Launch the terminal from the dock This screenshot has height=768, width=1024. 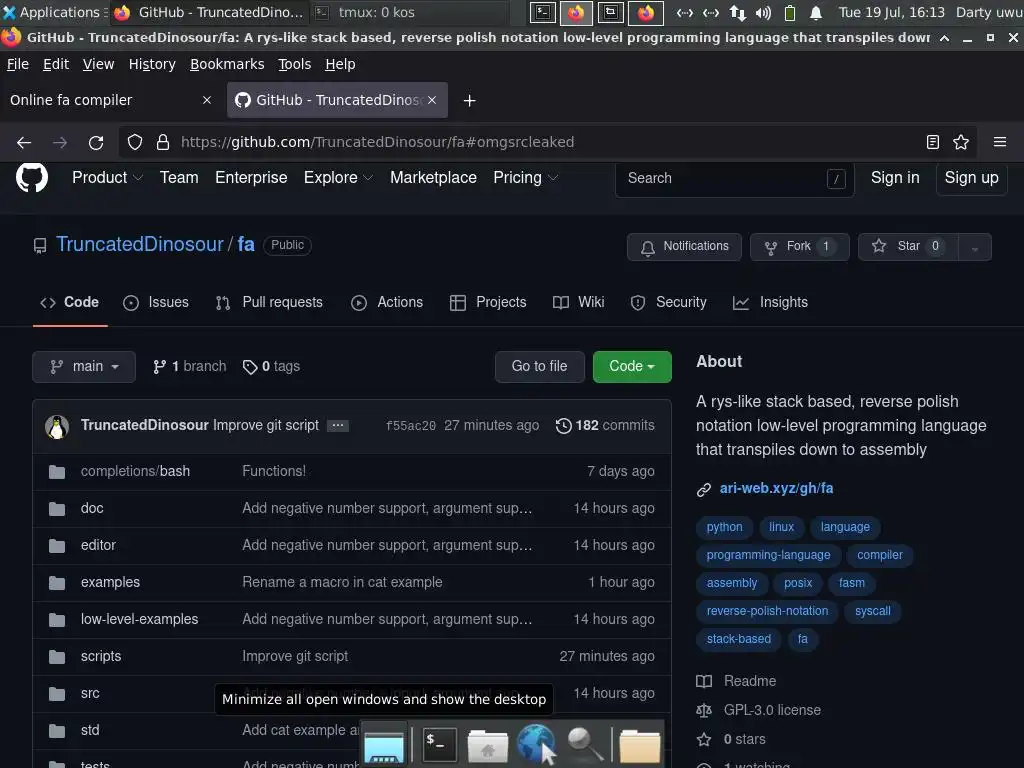pos(440,744)
